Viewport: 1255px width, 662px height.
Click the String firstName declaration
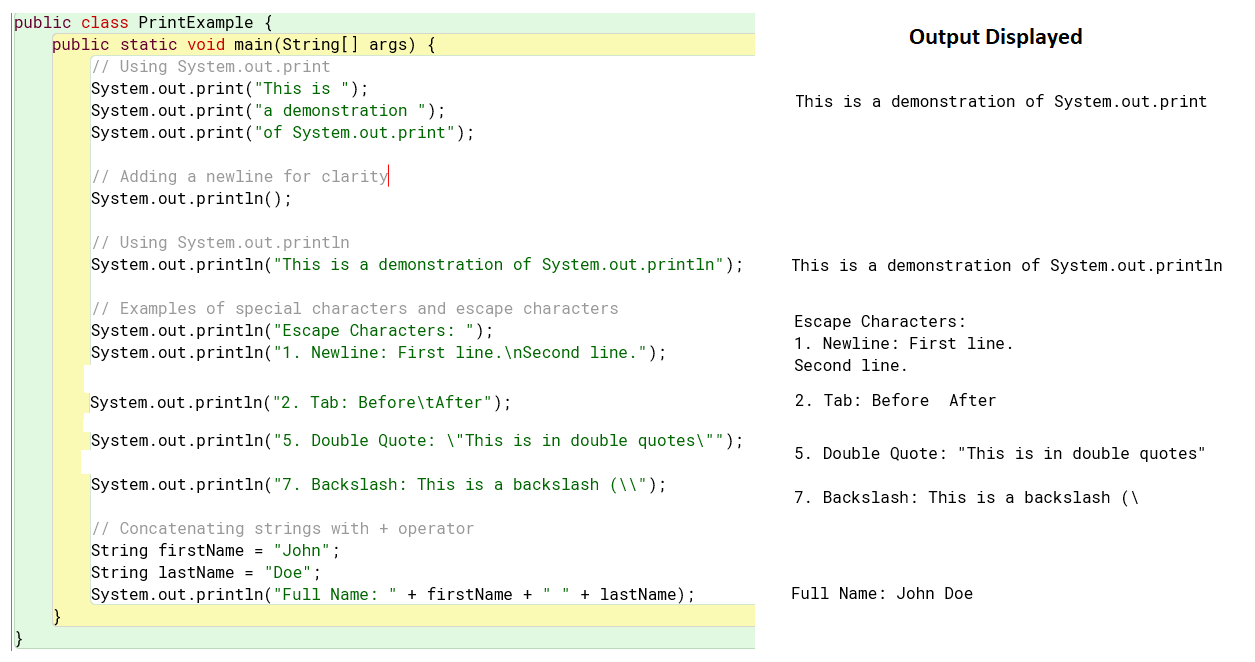215,550
